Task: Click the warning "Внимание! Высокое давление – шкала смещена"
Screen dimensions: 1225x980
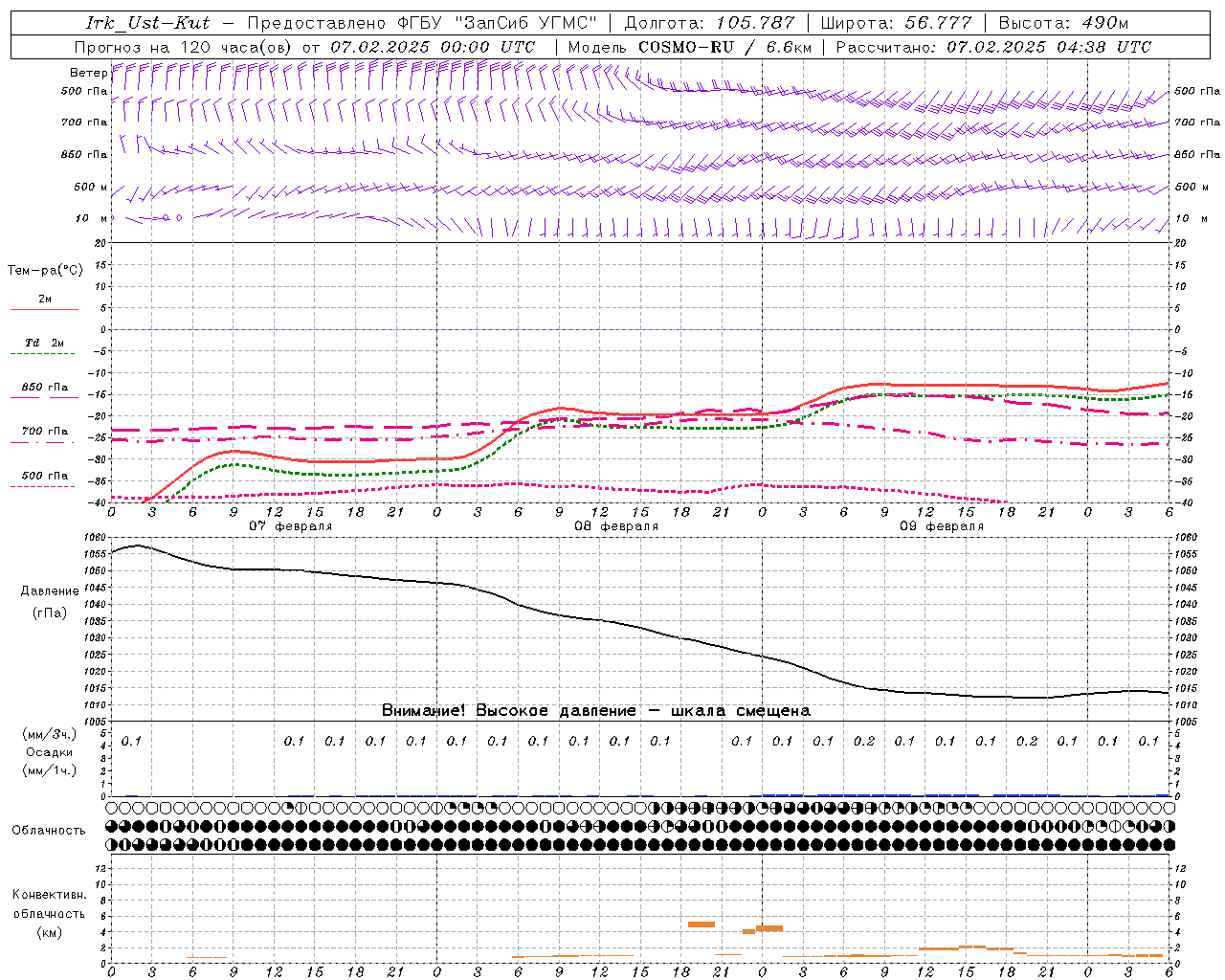Action: pyautogui.click(x=596, y=711)
